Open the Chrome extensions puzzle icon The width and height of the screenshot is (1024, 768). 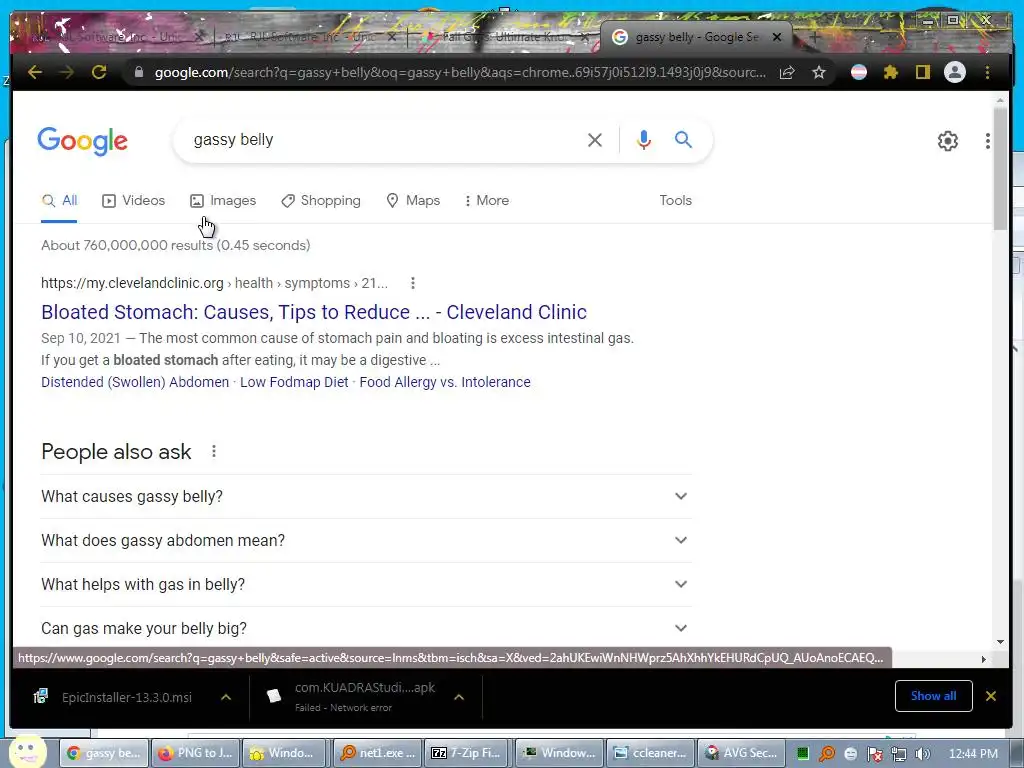(x=891, y=72)
